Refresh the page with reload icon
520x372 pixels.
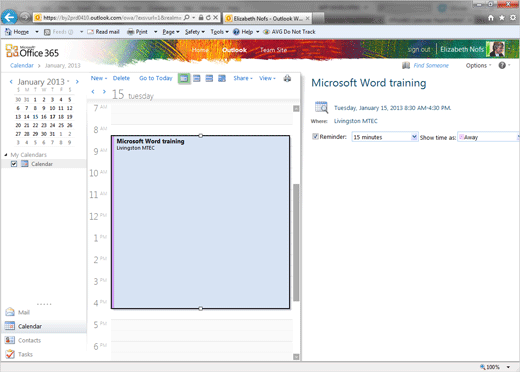pos(208,17)
